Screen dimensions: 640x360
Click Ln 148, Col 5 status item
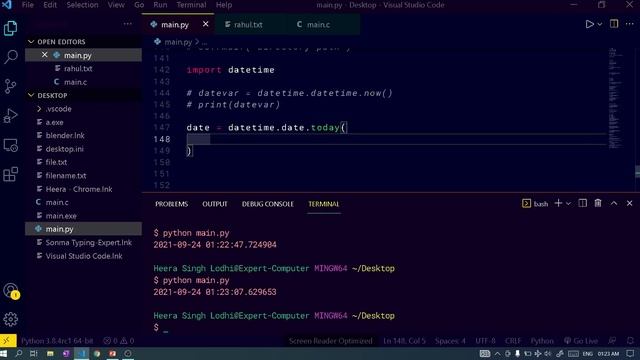pyautogui.click(x=404, y=341)
